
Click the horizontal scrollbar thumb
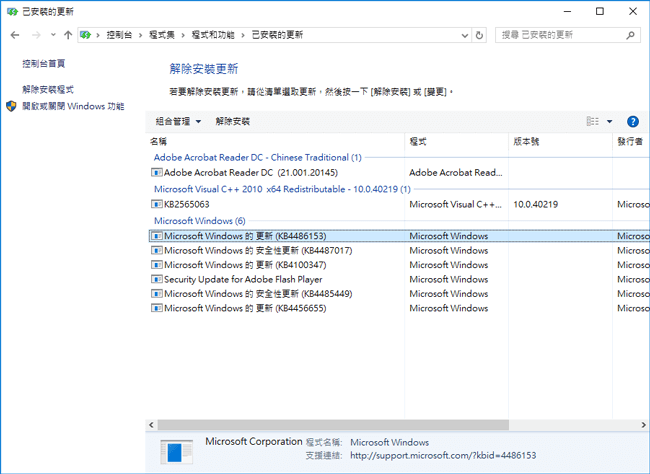(333, 425)
